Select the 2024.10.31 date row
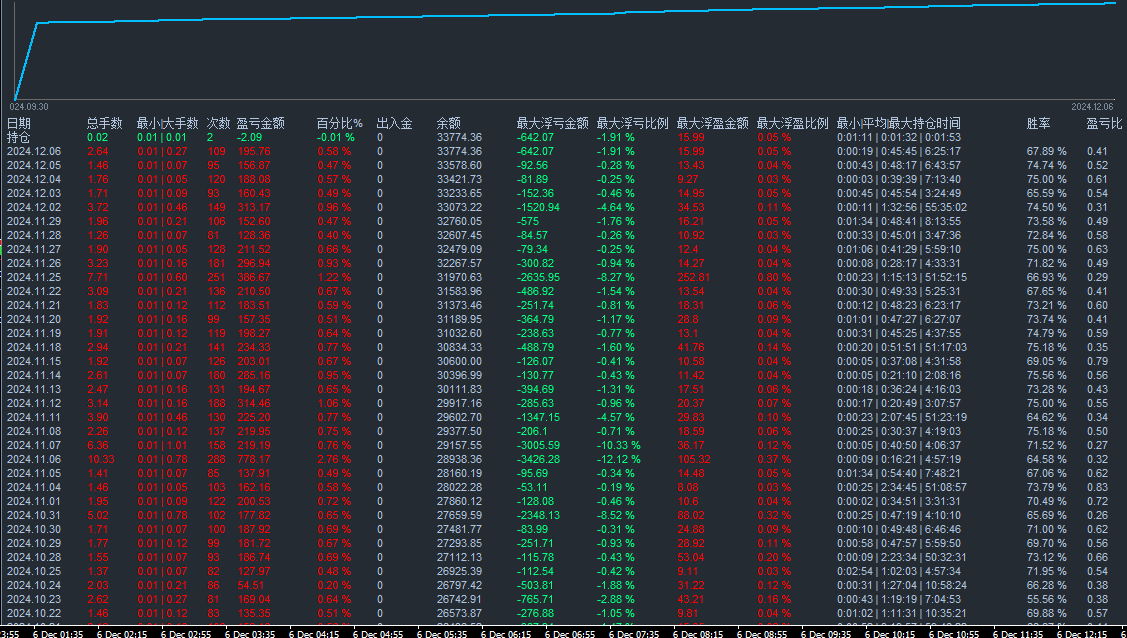Viewport: 1127px width, 638px height. click(34, 516)
